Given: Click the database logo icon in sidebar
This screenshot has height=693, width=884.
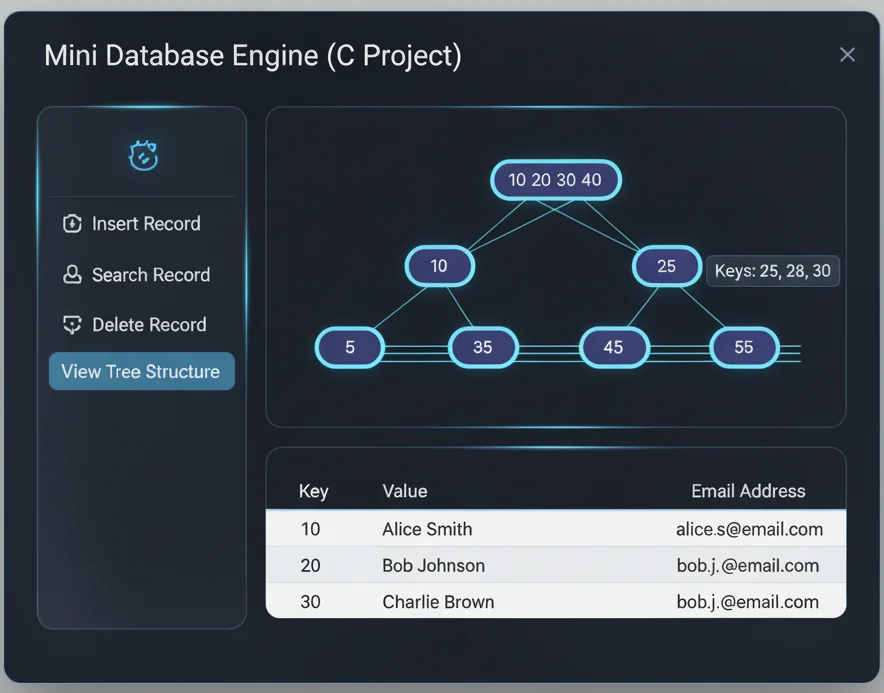Looking at the screenshot, I should pyautogui.click(x=143, y=155).
